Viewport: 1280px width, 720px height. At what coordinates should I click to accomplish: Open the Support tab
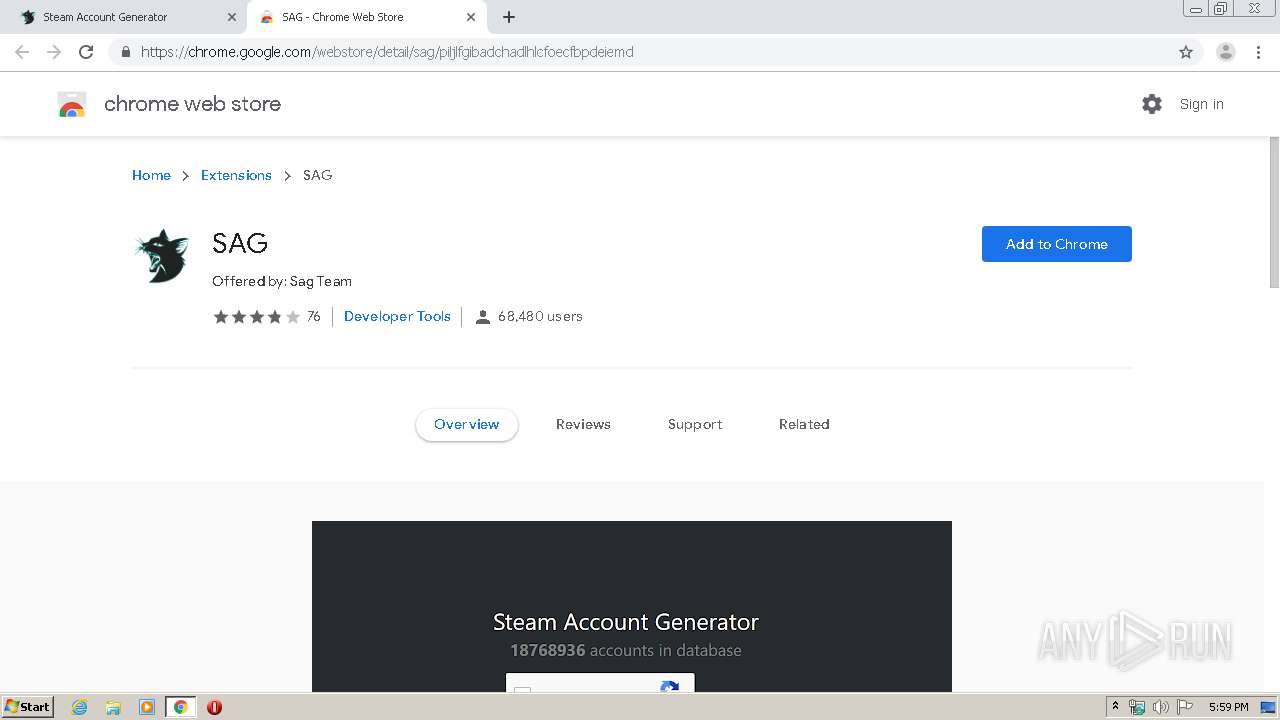pos(695,424)
